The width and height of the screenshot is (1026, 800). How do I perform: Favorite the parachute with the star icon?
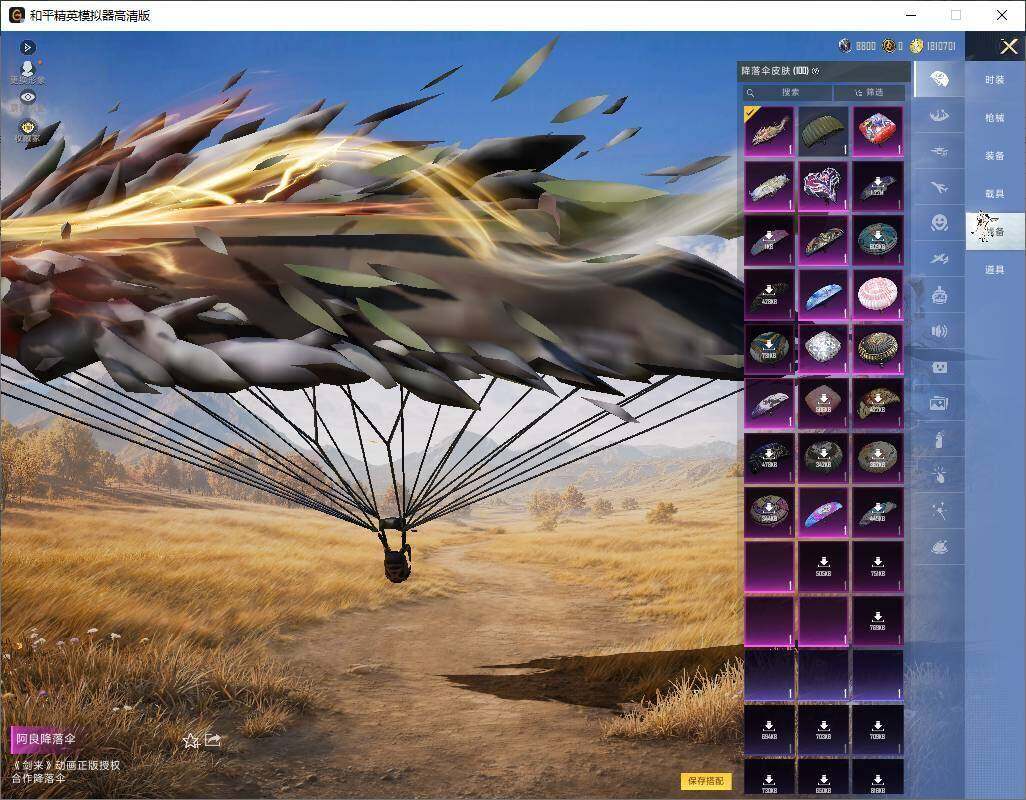click(x=190, y=740)
